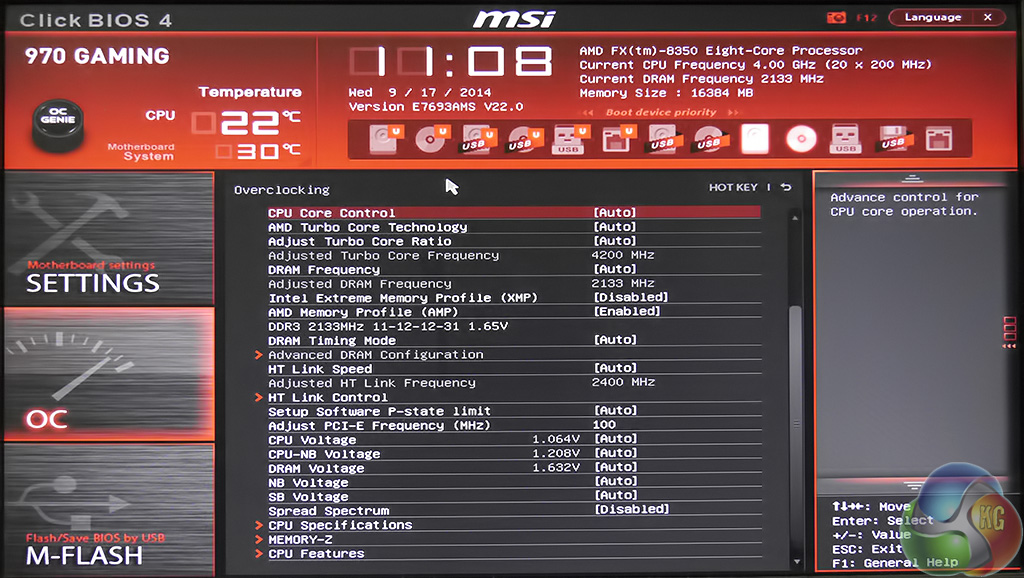Click the Adjusted Turbo Core Frequency 4200 MHz
The height and width of the screenshot is (578, 1024).
click(x=623, y=255)
